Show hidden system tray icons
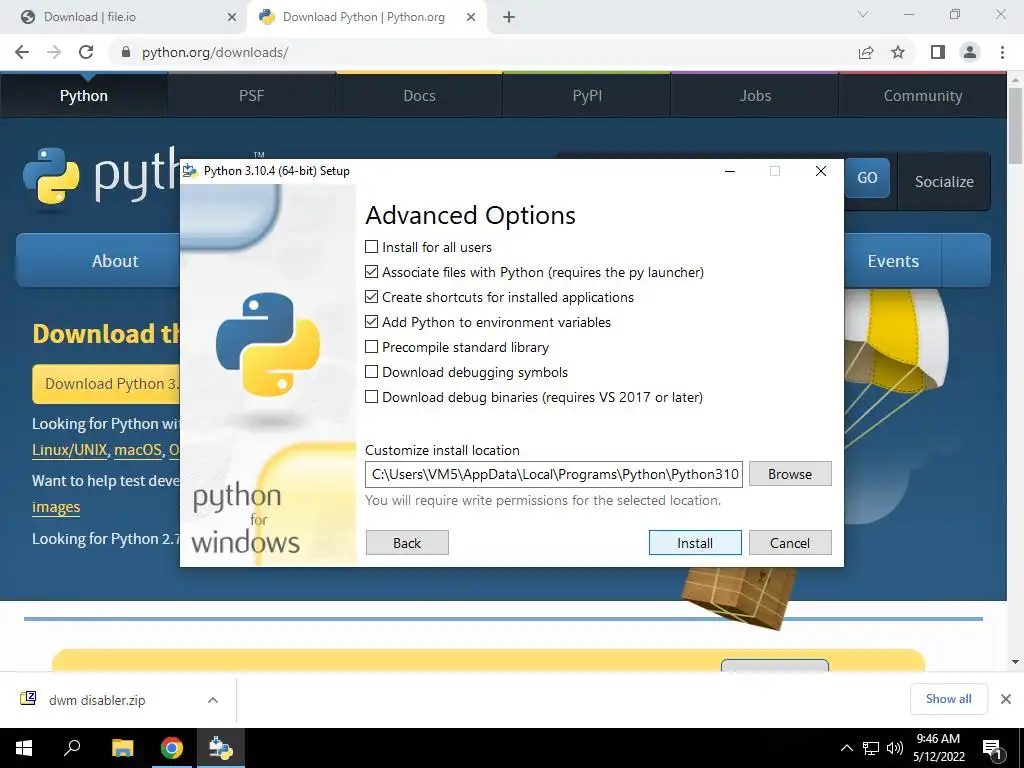The image size is (1024, 768). tap(846, 748)
